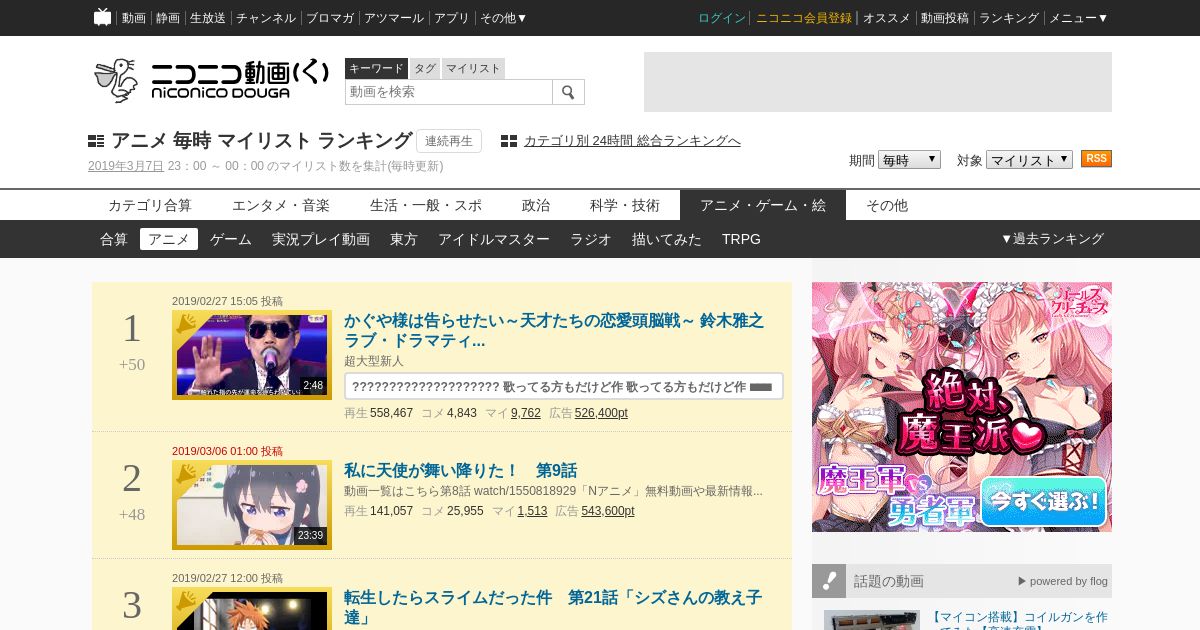
Task: Select アニメ subcategory
Action: tap(169, 239)
